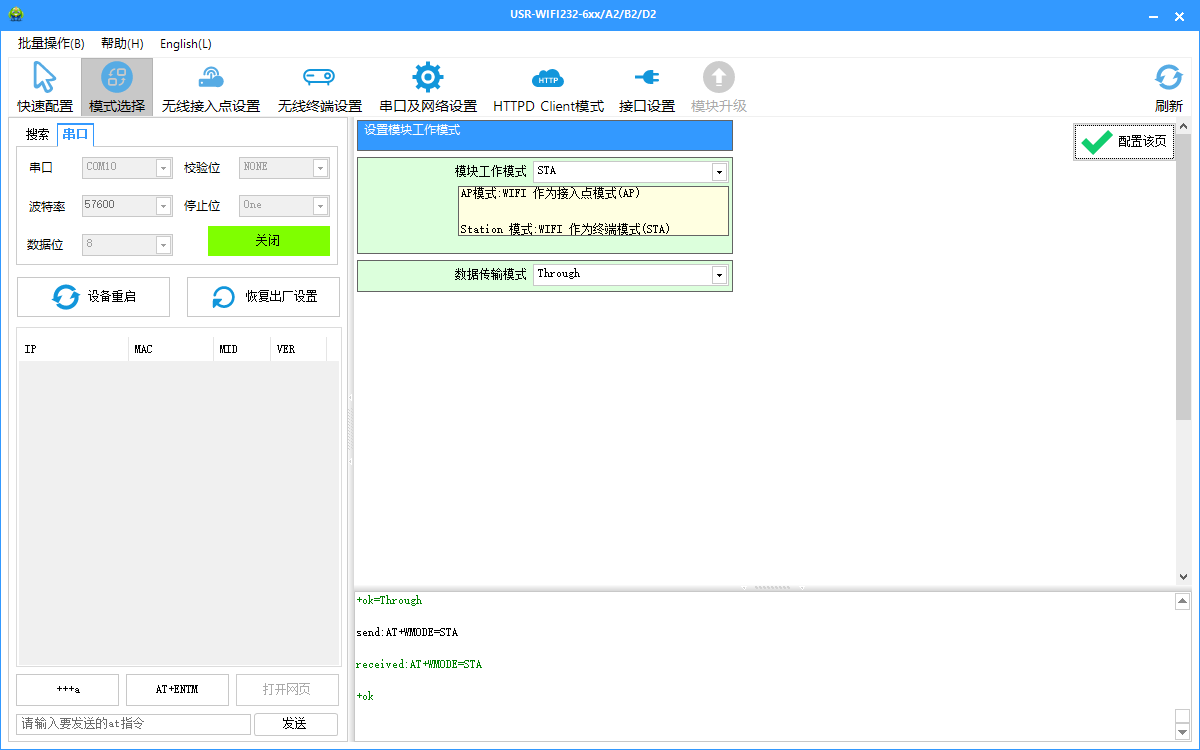The width and height of the screenshot is (1200, 750).
Task: Open 无线终端设置 wireless station settings
Action: click(x=320, y=87)
